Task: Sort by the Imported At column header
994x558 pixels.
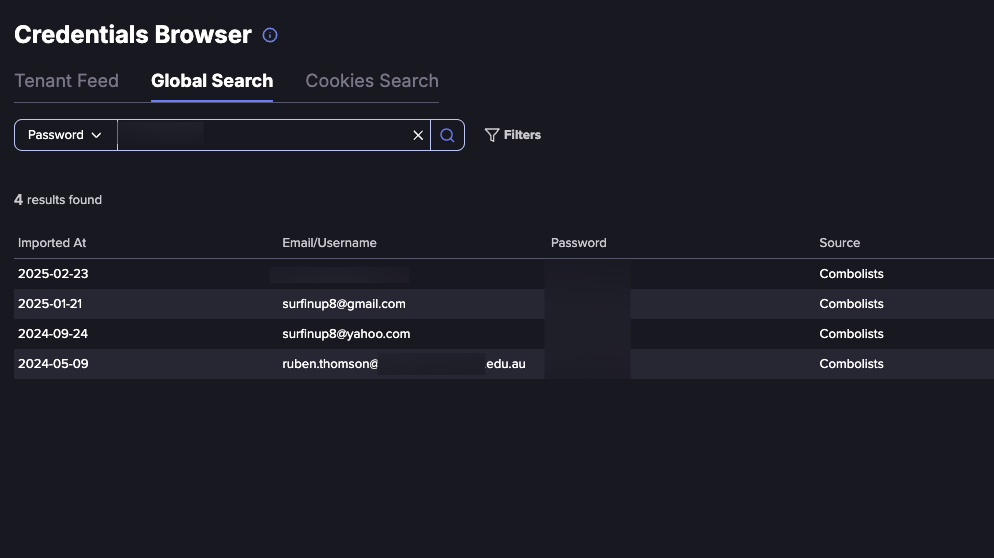Action: 52,243
